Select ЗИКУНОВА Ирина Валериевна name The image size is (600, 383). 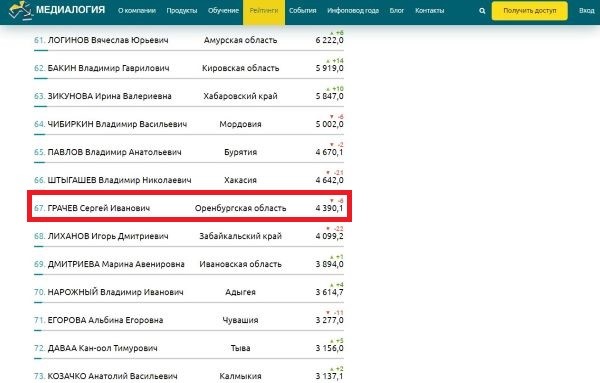pos(109,96)
